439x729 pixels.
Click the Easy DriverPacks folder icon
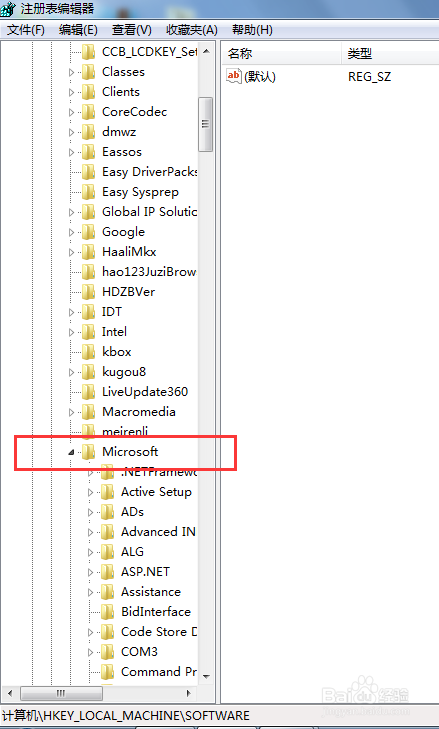(x=88, y=172)
